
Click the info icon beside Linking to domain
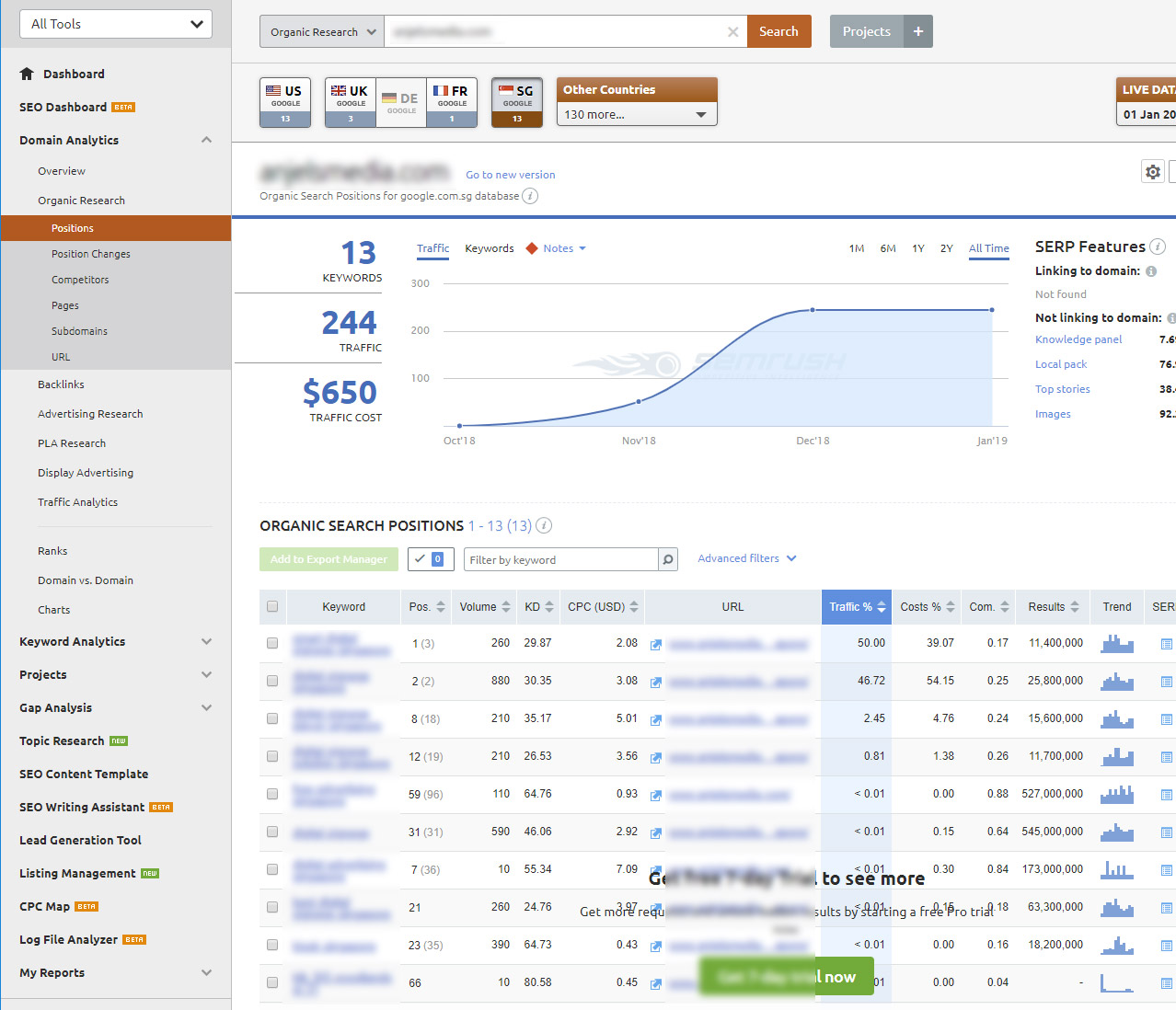[x=1150, y=271]
